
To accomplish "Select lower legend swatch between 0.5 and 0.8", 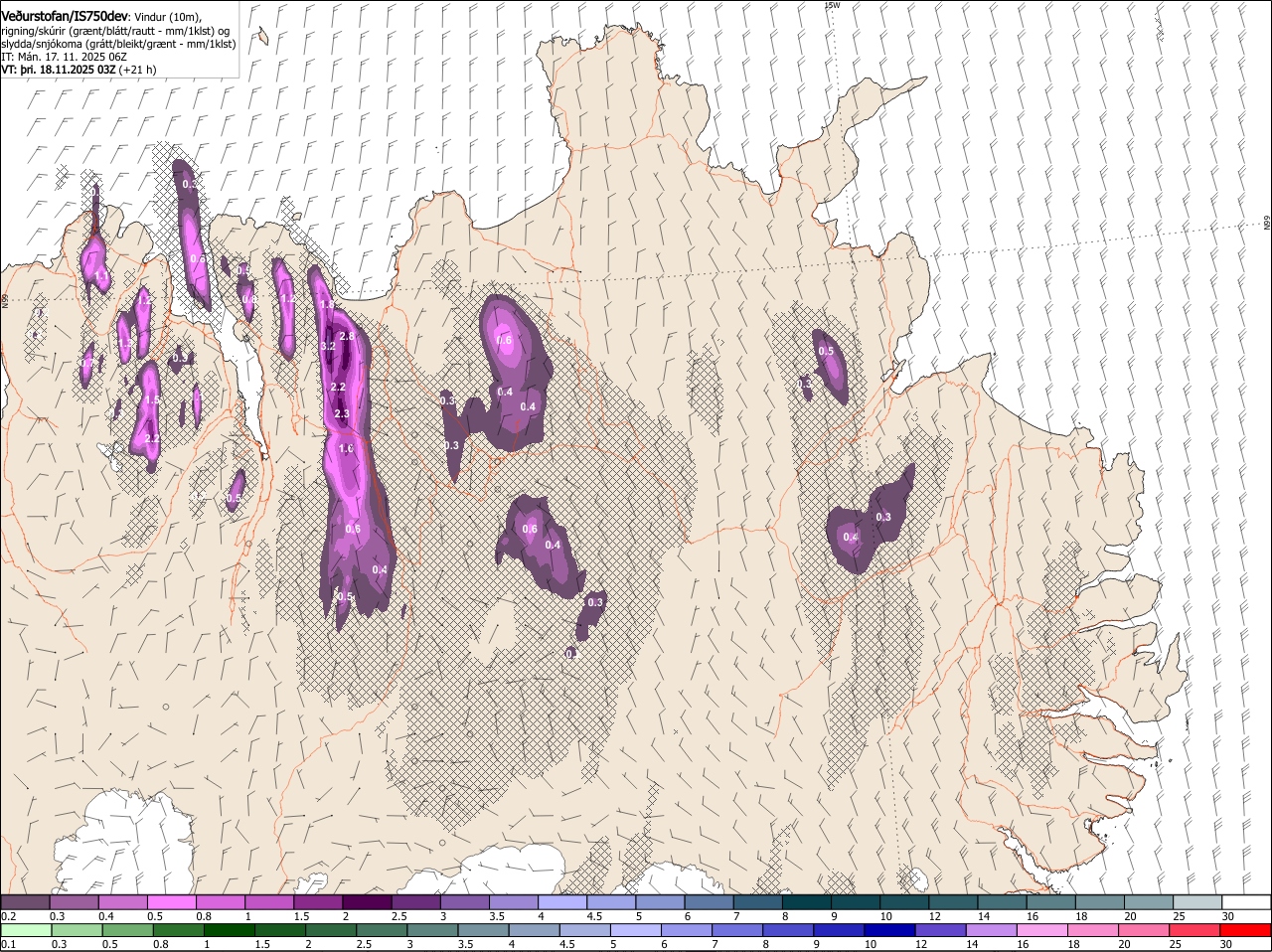I will [x=127, y=930].
